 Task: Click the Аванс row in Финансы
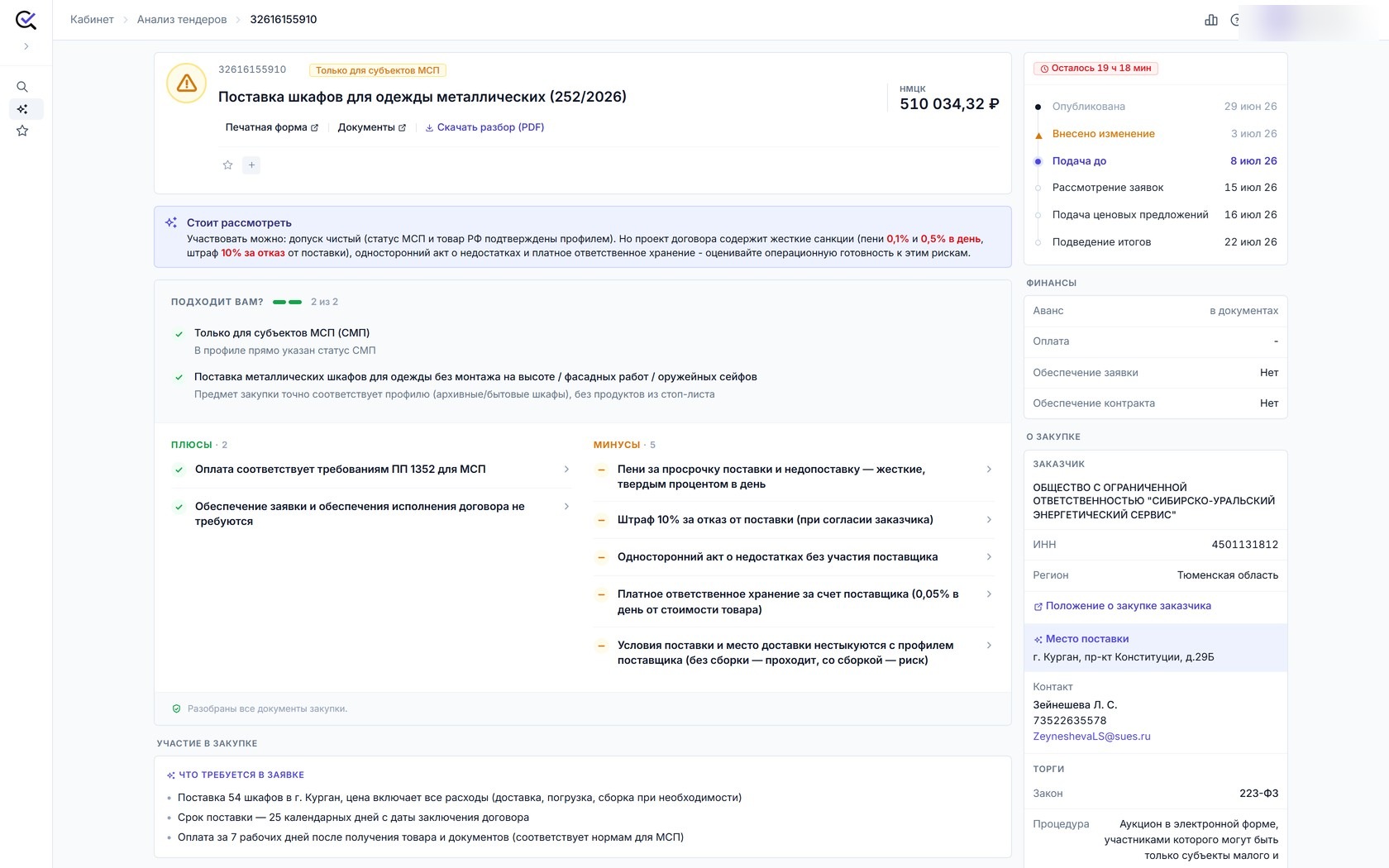(x=1155, y=311)
